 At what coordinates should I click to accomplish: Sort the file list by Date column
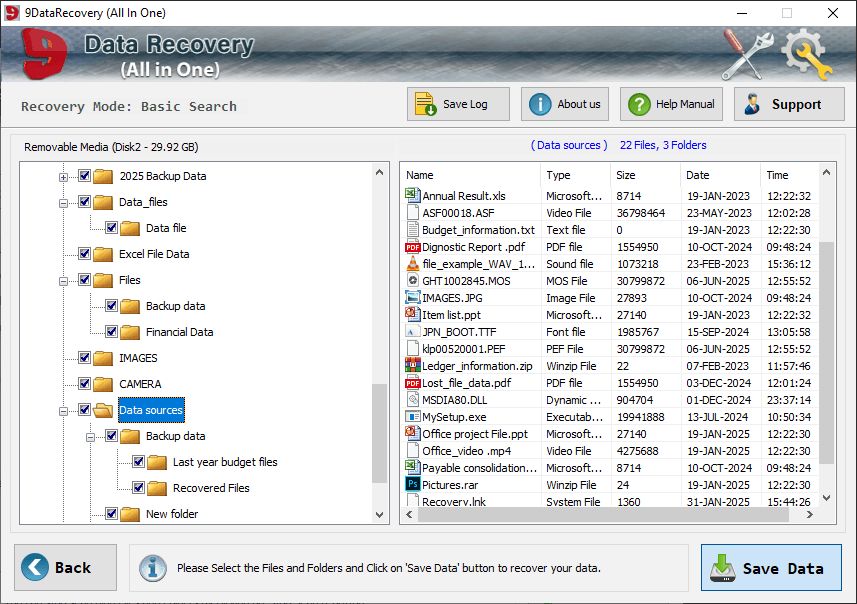pos(720,175)
